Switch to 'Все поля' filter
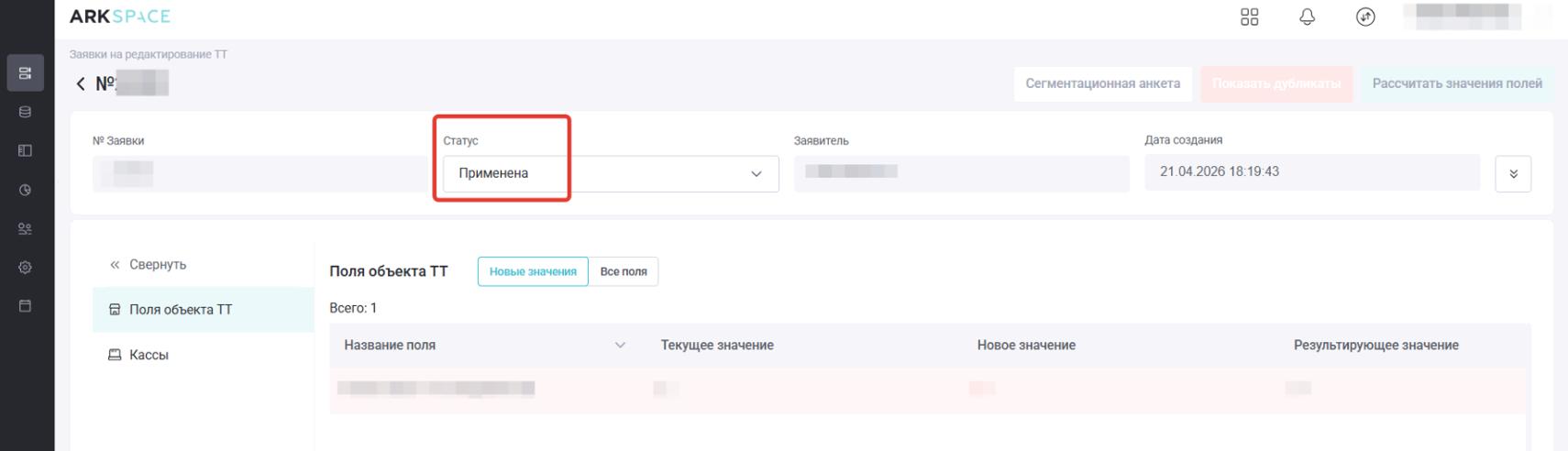Viewport: 1568px width, 451px height. 624,271
